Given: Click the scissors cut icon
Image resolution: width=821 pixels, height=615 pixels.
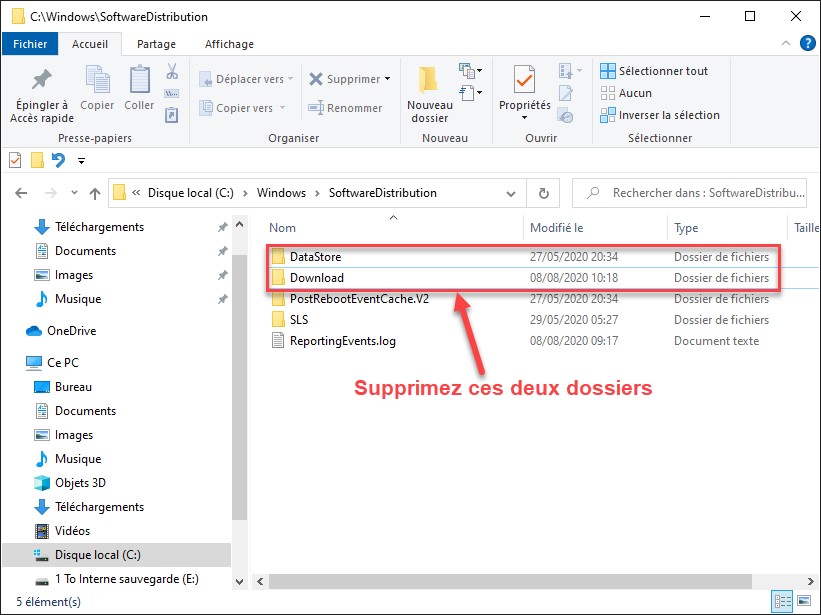Looking at the screenshot, I should tap(171, 72).
